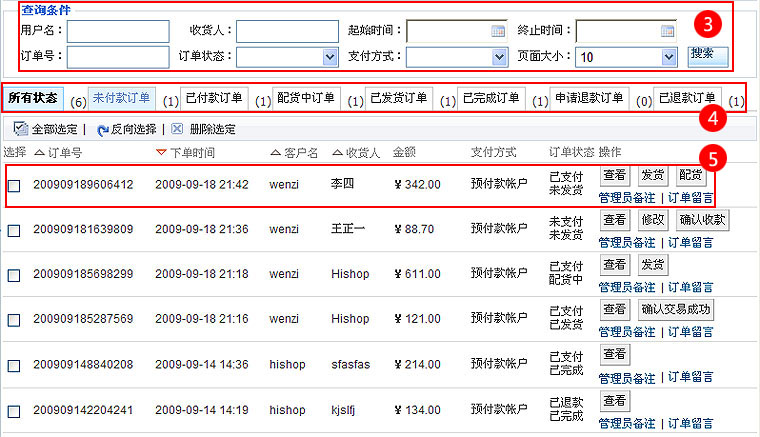The image size is (760, 437).
Task: Click the 全部选定 link text
Action: [x=55, y=129]
